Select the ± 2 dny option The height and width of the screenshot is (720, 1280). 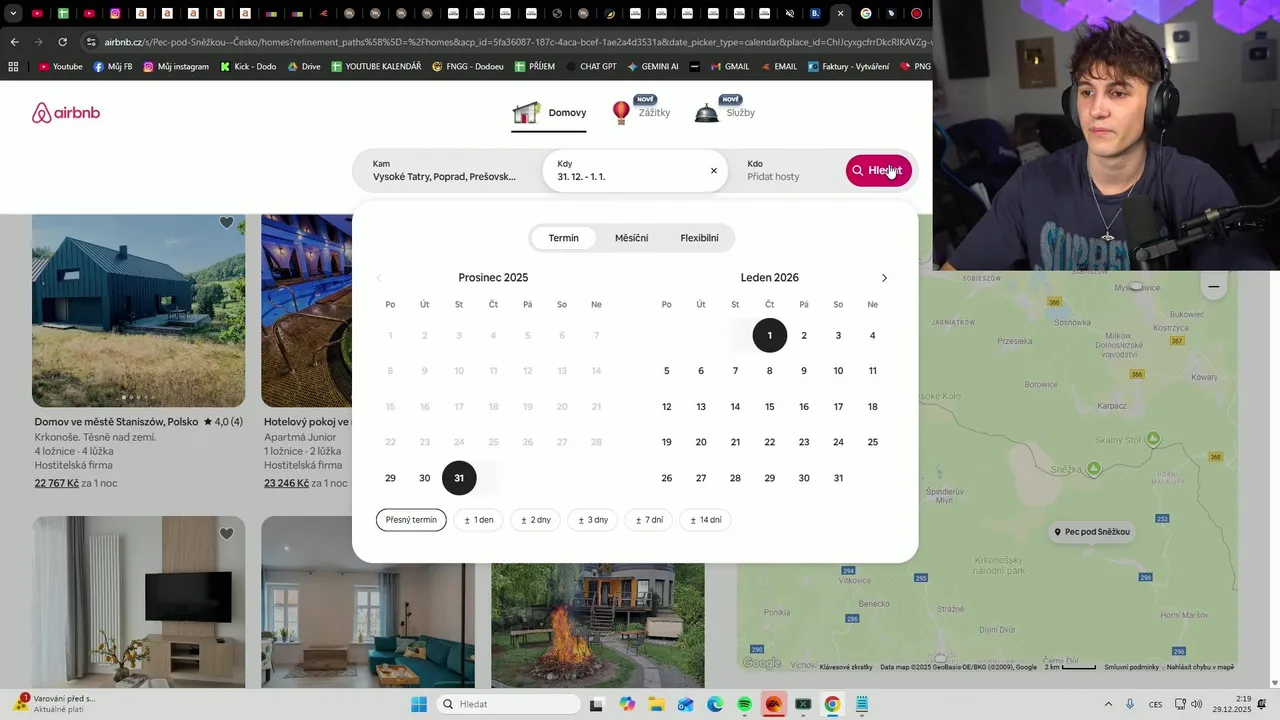tap(536, 520)
